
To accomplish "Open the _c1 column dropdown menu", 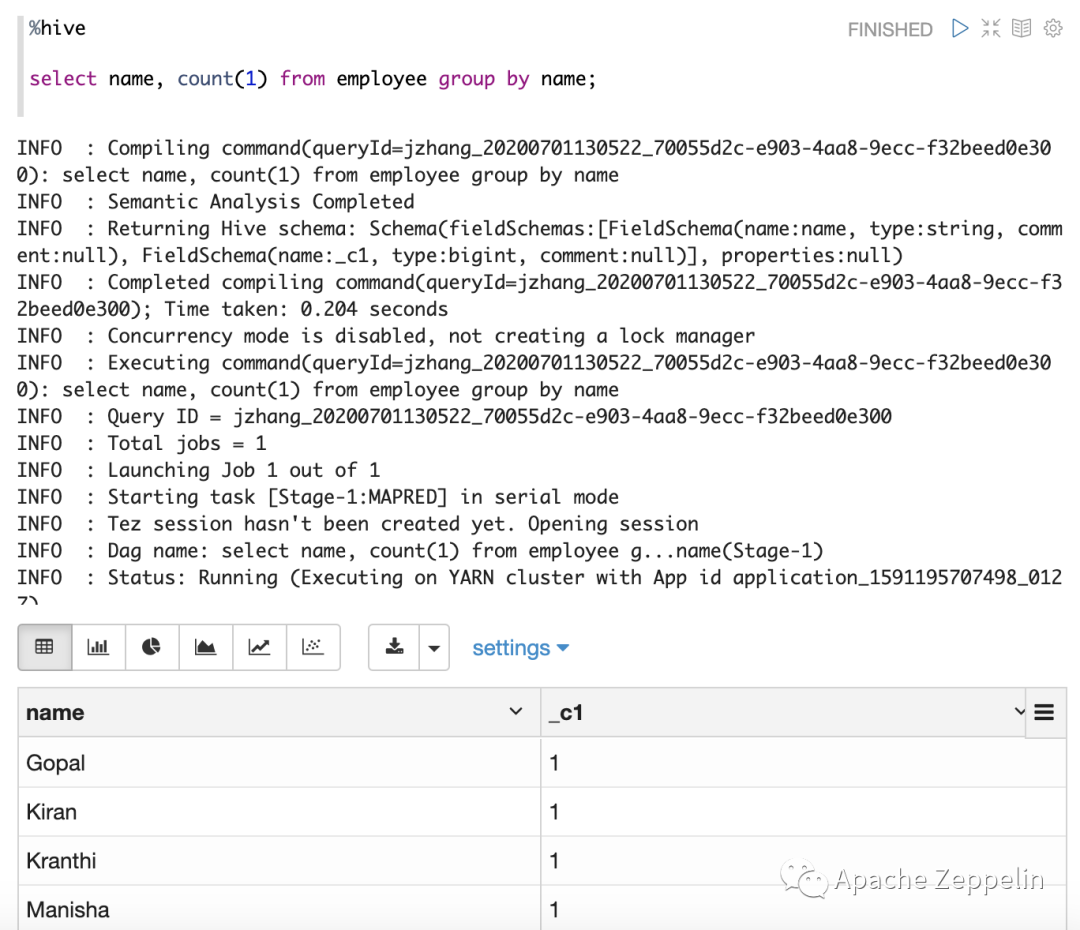I will (1019, 712).
